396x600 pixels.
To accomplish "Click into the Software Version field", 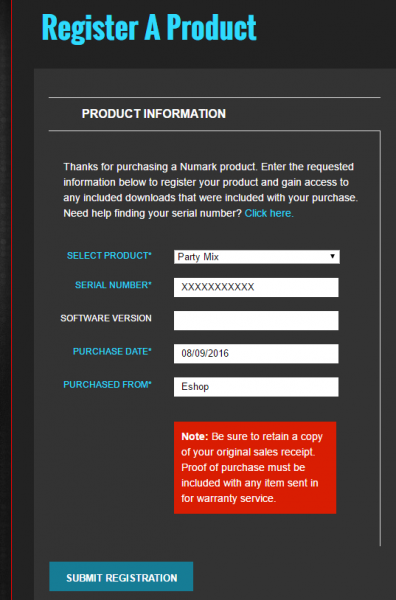I will point(256,320).
